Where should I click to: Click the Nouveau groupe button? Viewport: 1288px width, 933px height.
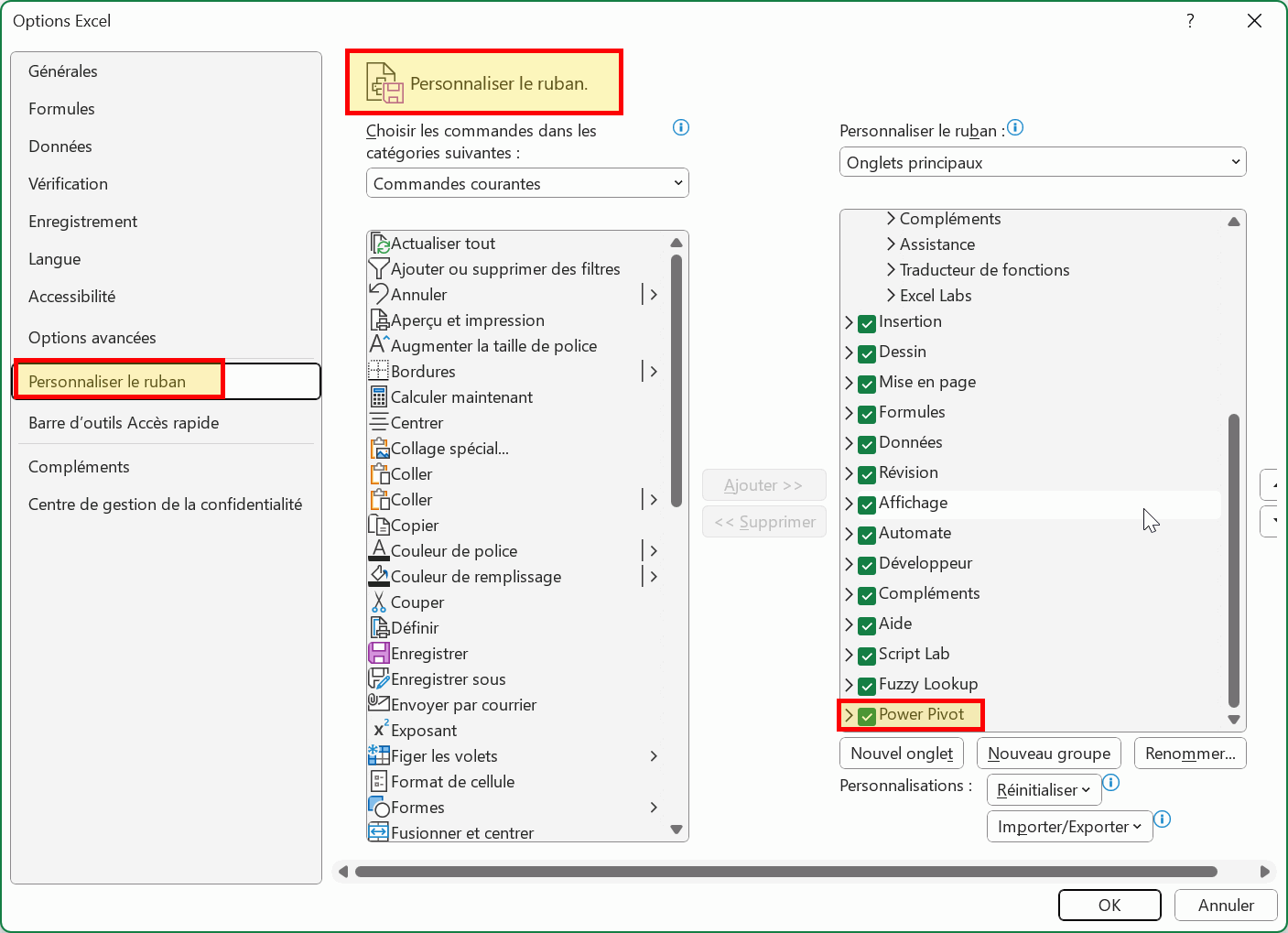1049,754
